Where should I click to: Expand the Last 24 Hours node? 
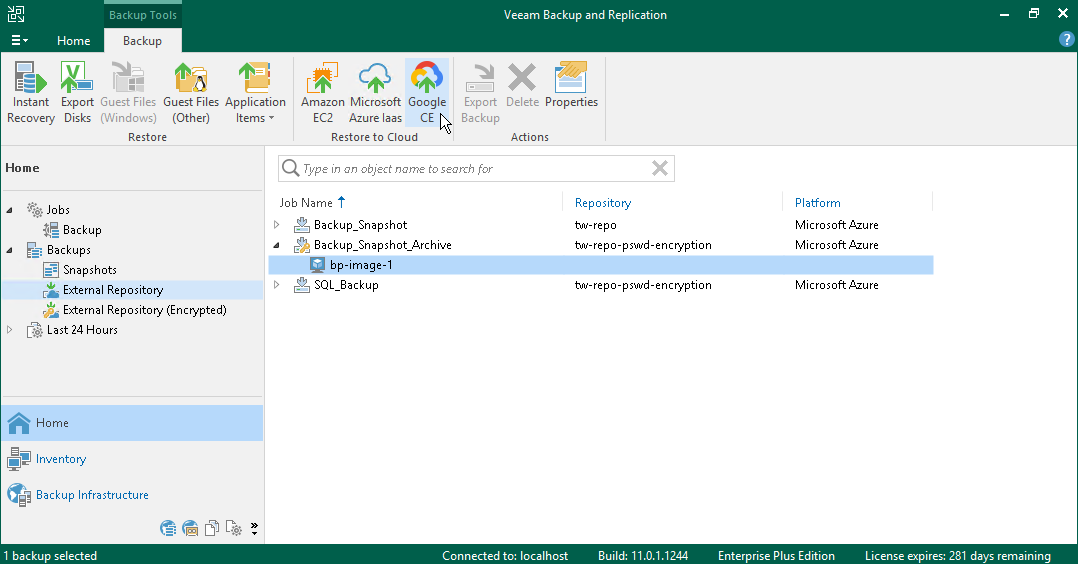pos(10,330)
